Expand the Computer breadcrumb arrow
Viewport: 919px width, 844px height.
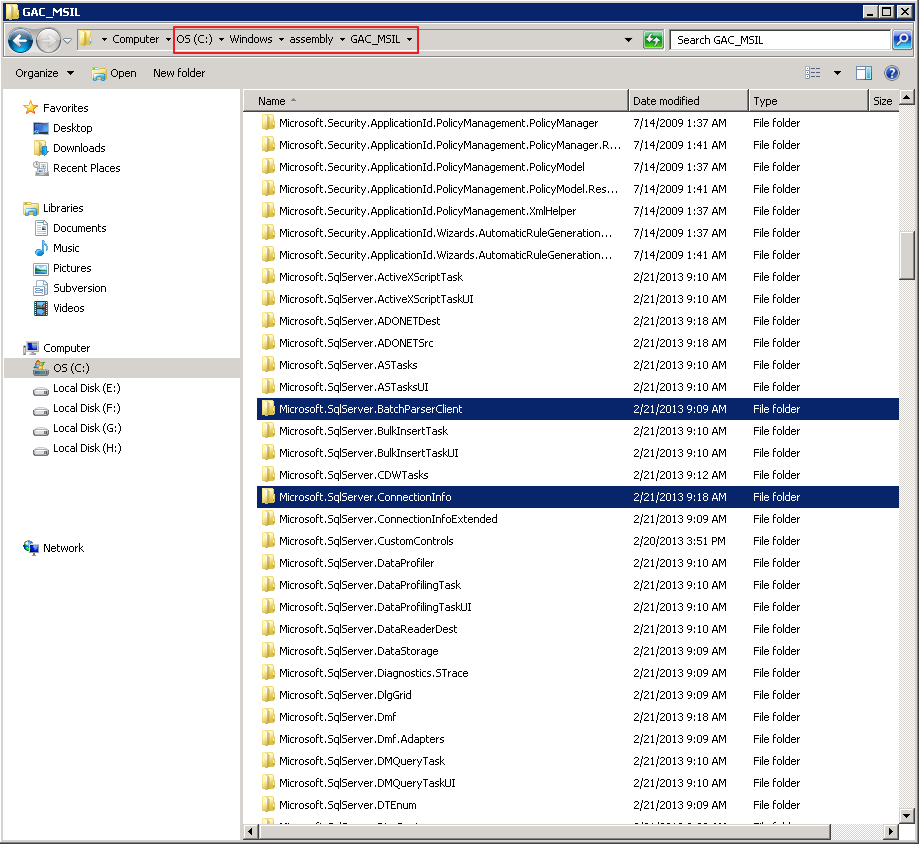point(168,39)
